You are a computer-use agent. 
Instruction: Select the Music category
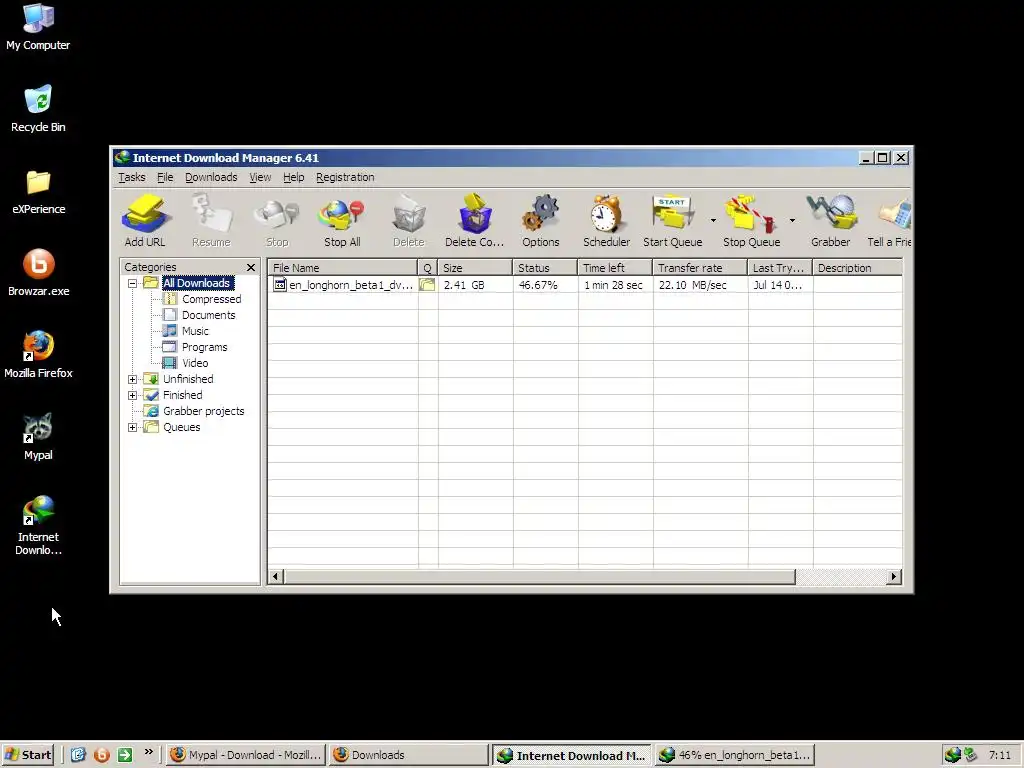(x=195, y=331)
